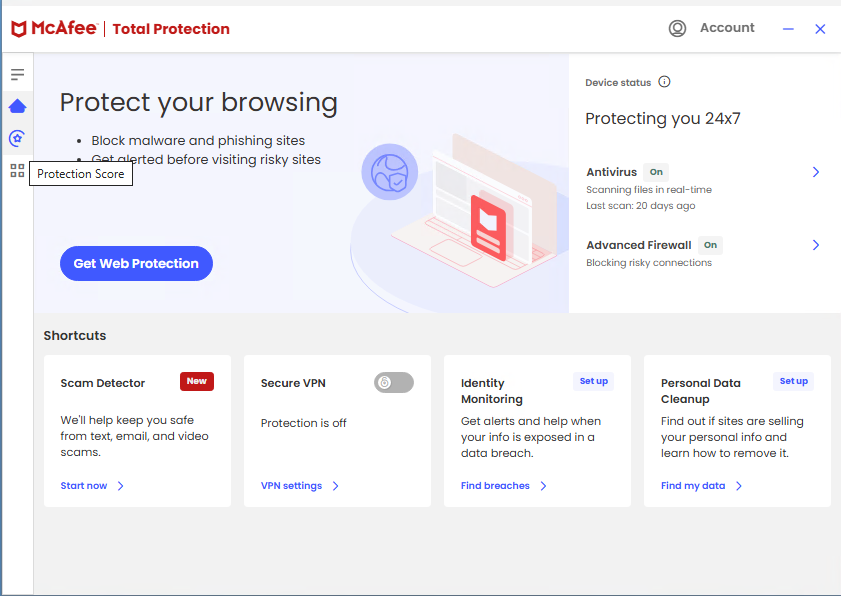Click the Device status info icon
This screenshot has width=841, height=596.
tap(664, 83)
